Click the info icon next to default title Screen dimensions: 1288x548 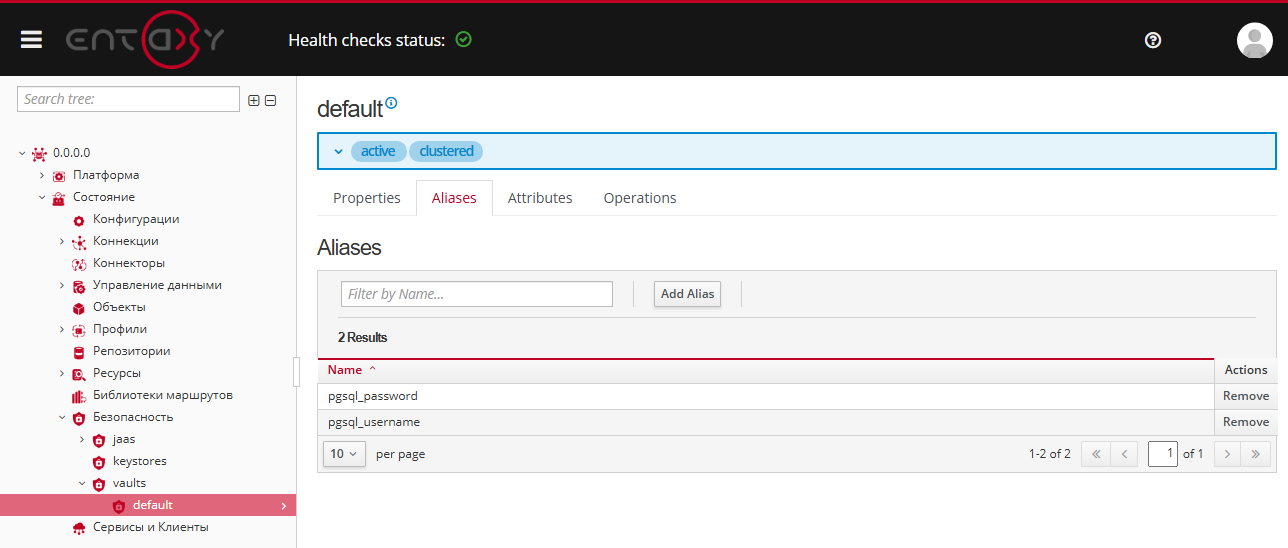click(x=392, y=103)
